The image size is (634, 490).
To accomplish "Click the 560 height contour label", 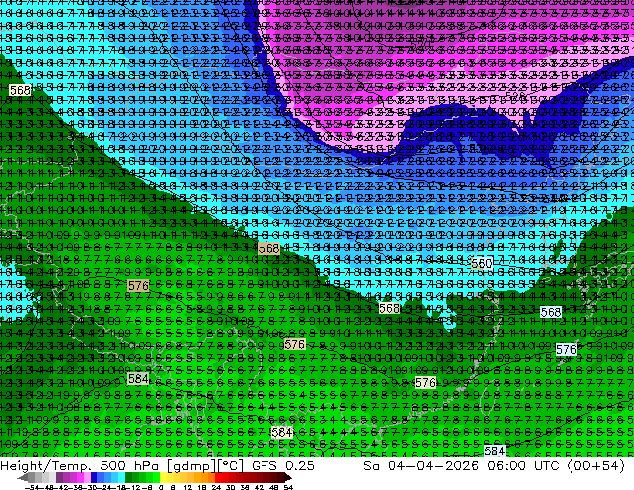I will (x=482, y=264).
